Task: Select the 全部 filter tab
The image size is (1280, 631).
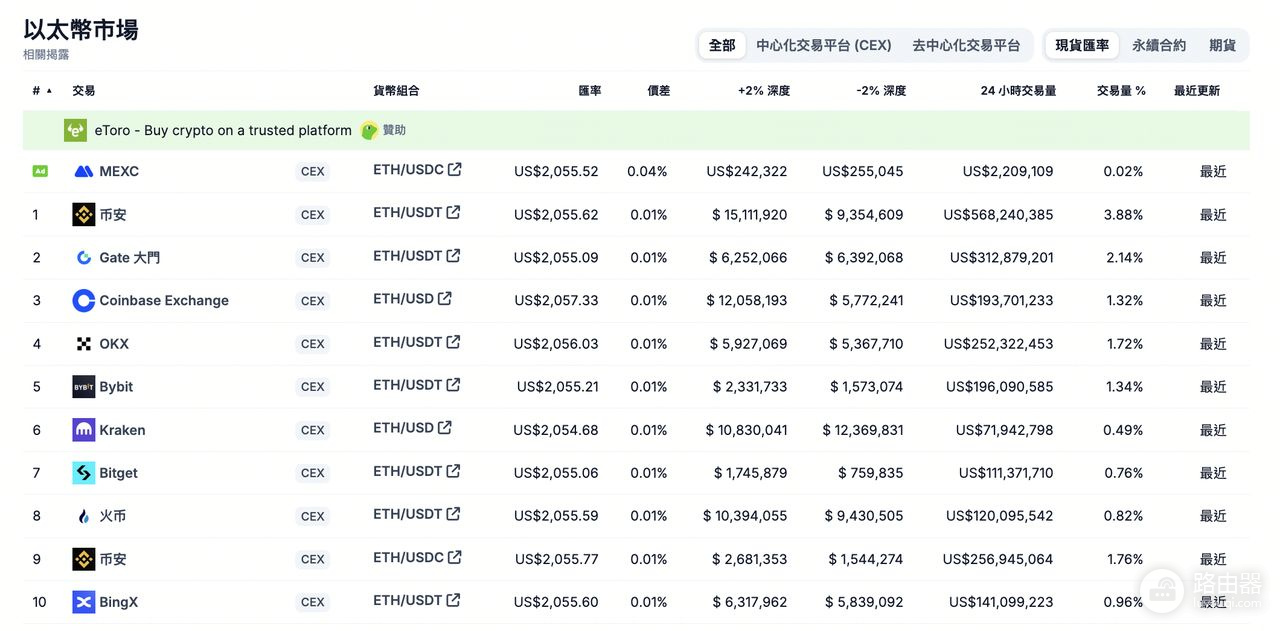Action: click(x=722, y=45)
